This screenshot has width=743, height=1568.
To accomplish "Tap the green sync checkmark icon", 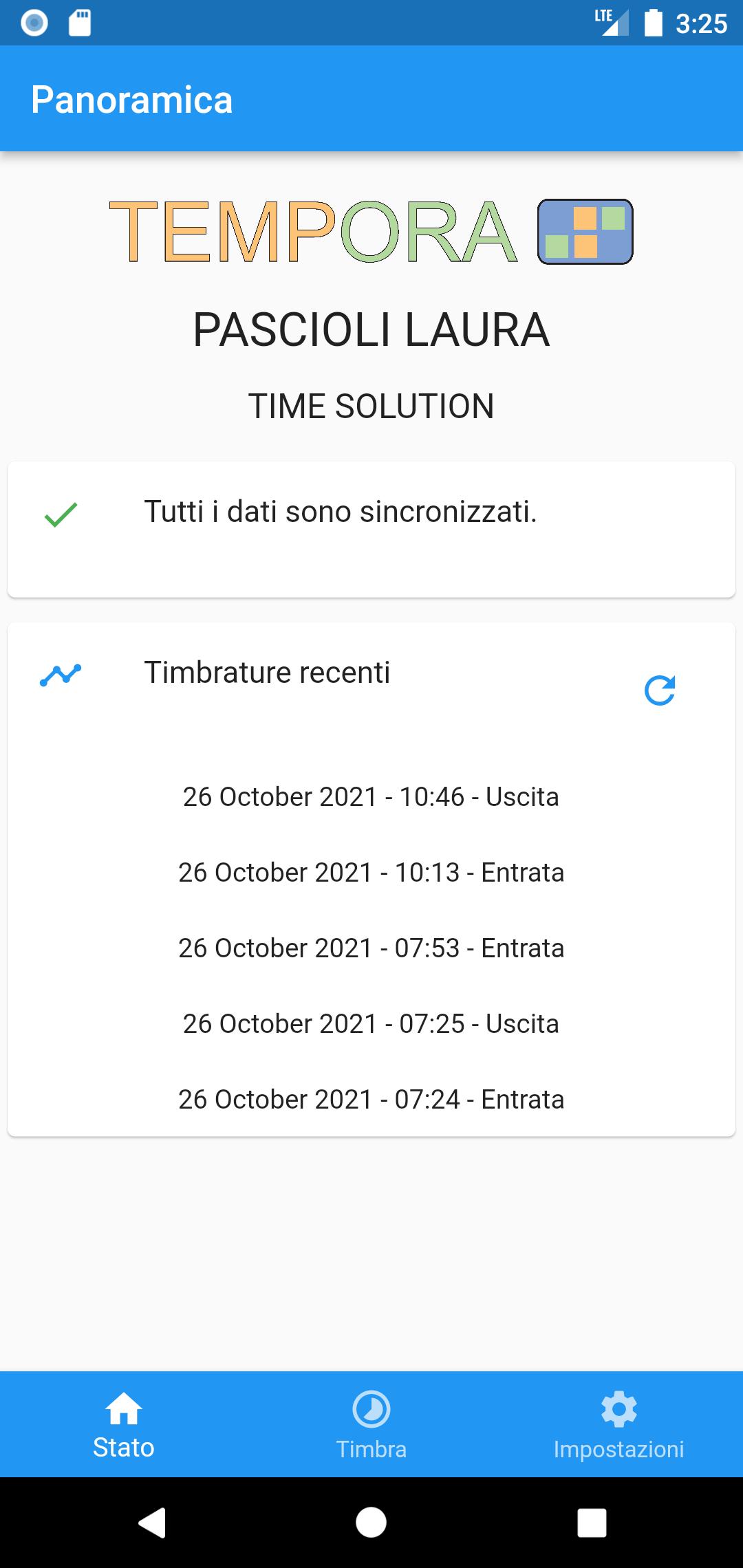I will [x=61, y=514].
